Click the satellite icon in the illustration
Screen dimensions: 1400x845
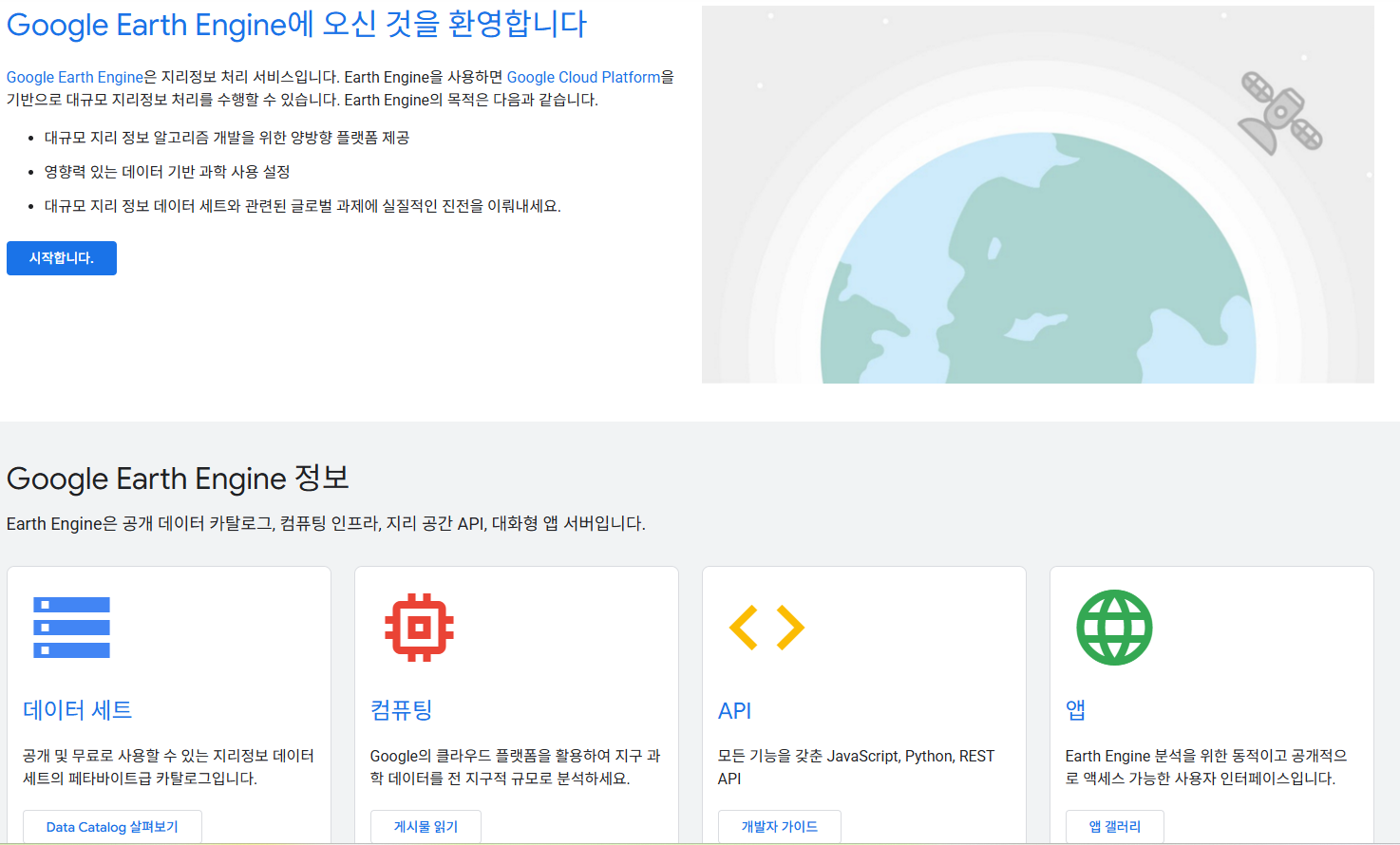1279,113
